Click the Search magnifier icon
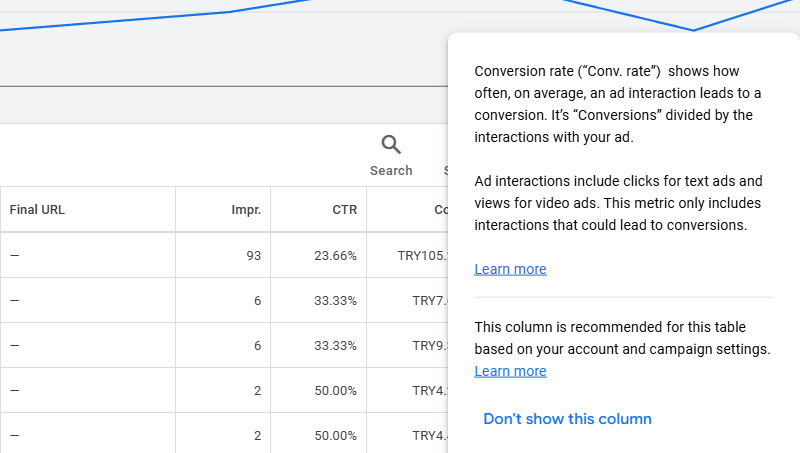This screenshot has width=800, height=453. pyautogui.click(x=391, y=145)
